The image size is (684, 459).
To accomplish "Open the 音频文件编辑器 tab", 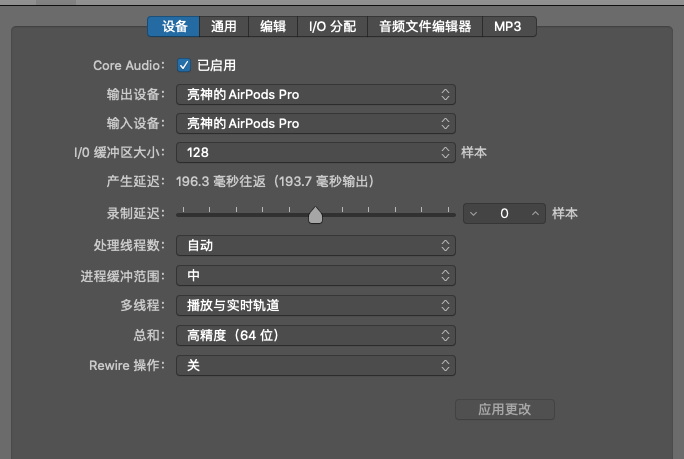I will coord(425,27).
